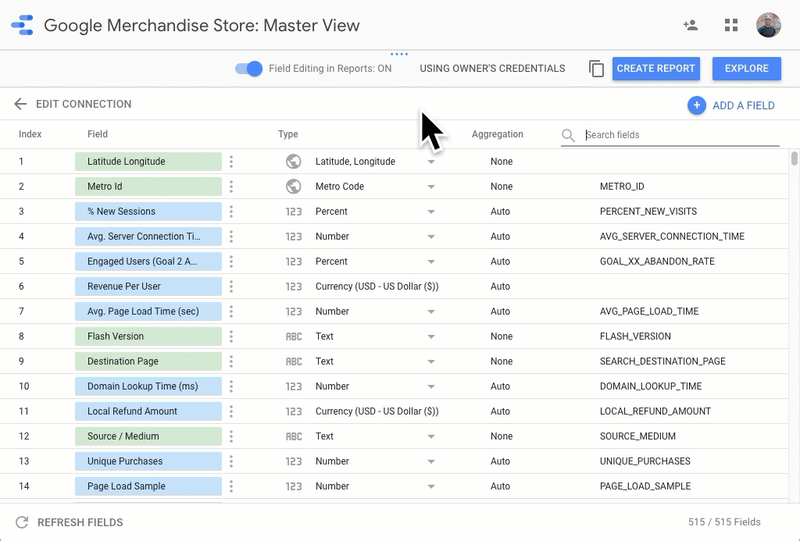800x541 pixels.
Task: Open three-dot menu for Flash Version
Action: click(x=231, y=336)
